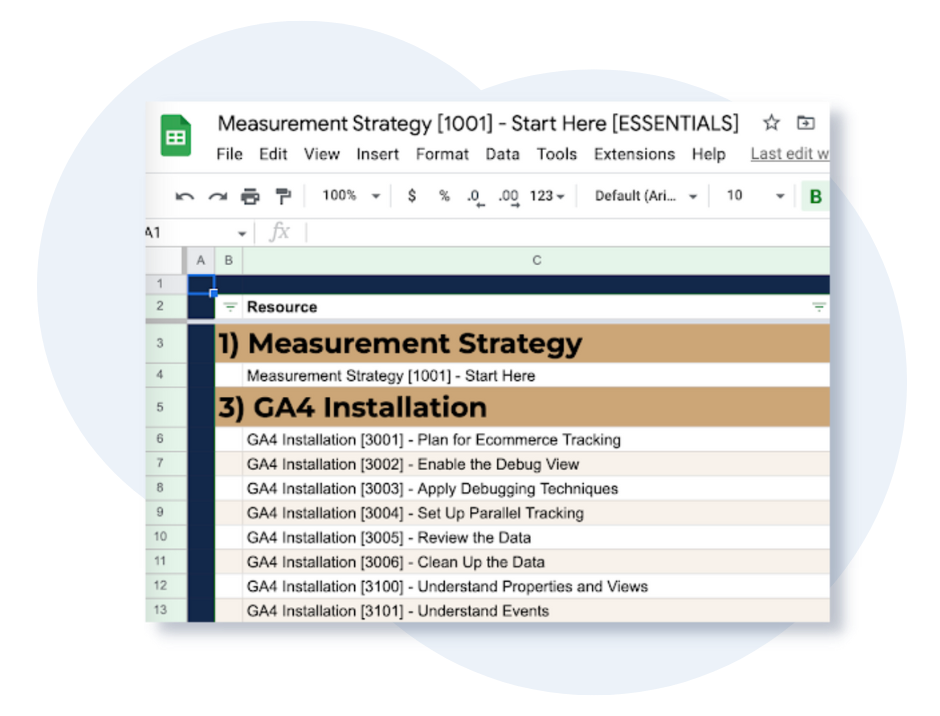Open the filter icon left of Resource
The width and height of the screenshot is (940, 716).
[230, 307]
